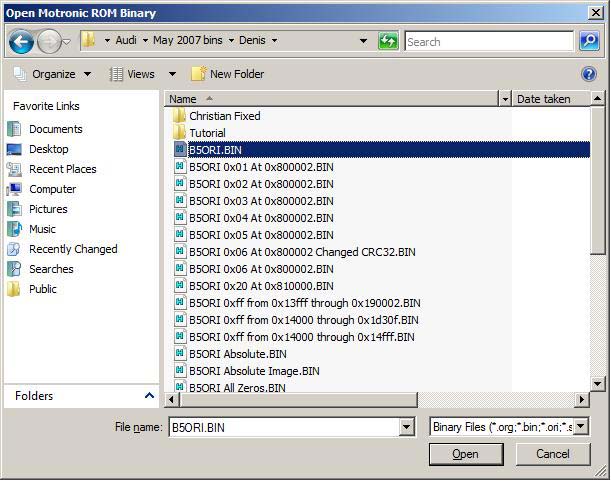Open the File name dropdown arrow
Image resolution: width=611 pixels, height=481 pixels.
(407, 427)
